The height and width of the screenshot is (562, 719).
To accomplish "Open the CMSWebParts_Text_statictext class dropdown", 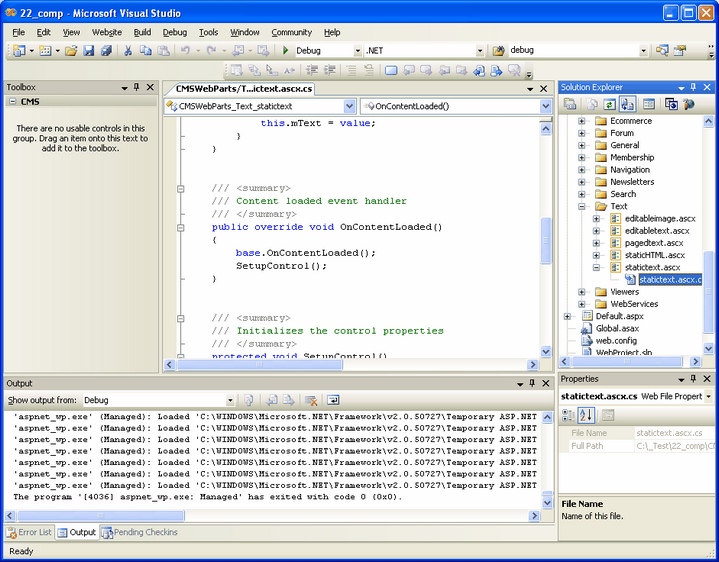I will click(x=349, y=106).
